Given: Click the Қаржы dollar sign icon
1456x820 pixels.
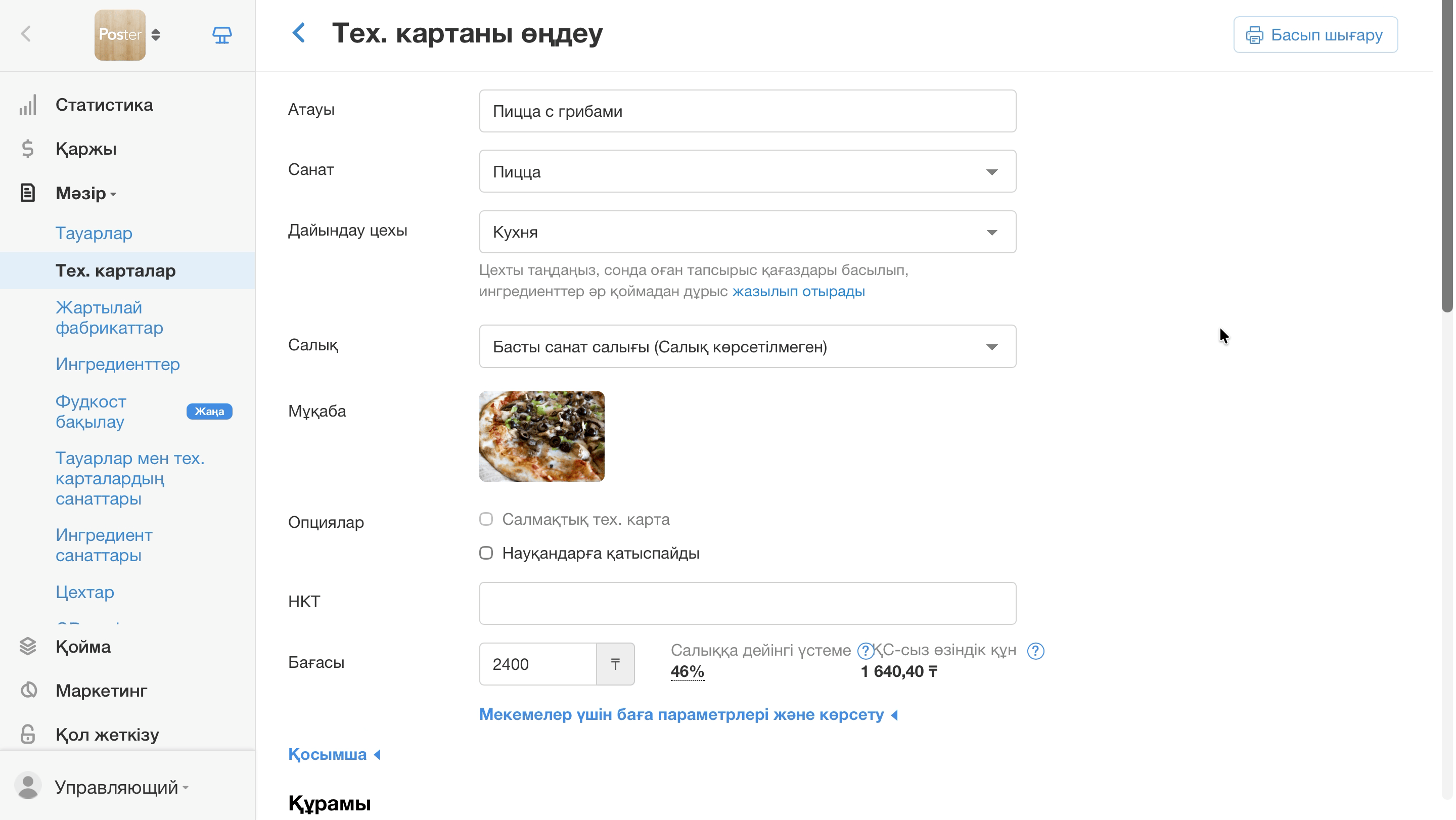Looking at the screenshot, I should click(x=28, y=149).
